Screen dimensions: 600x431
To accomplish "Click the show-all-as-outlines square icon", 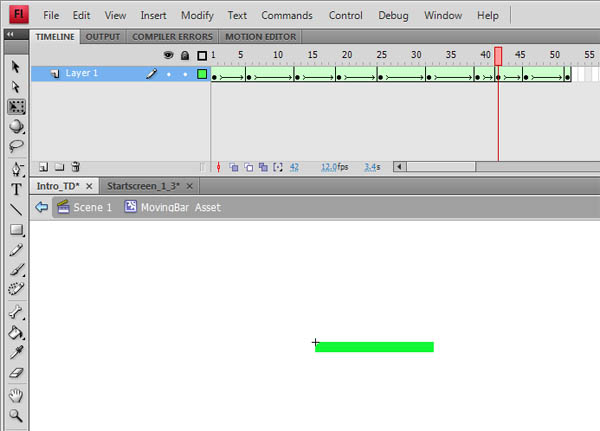I will (x=202, y=56).
